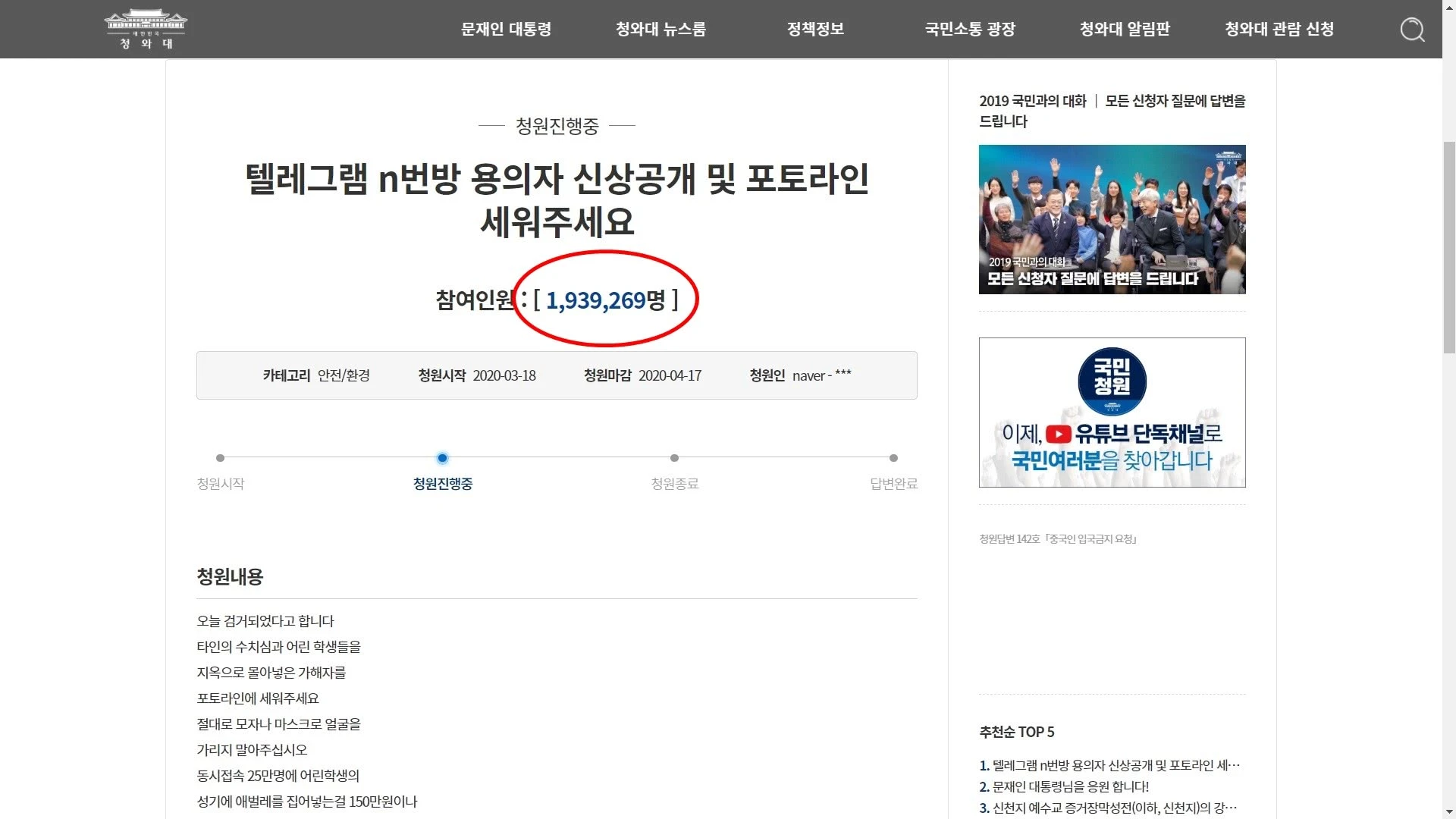Open the 청와대 알림판 menu
The image size is (1456, 819).
tap(1125, 29)
